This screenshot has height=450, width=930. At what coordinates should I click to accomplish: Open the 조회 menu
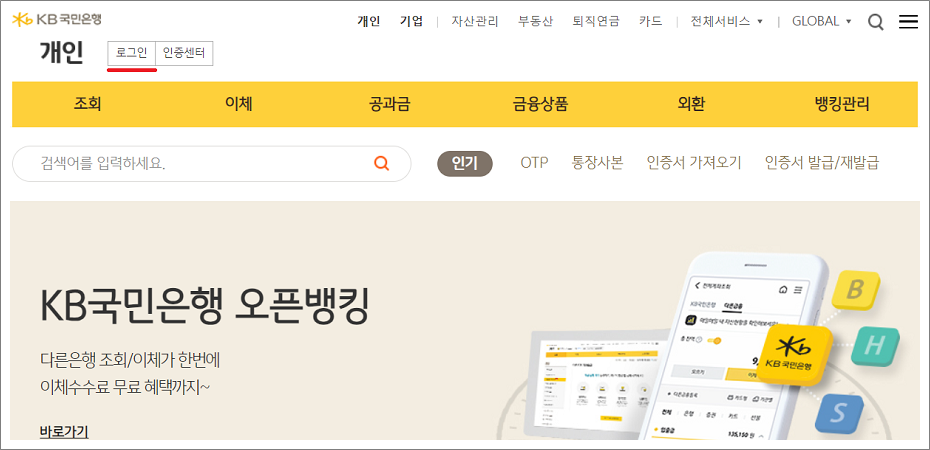pyautogui.click(x=87, y=104)
